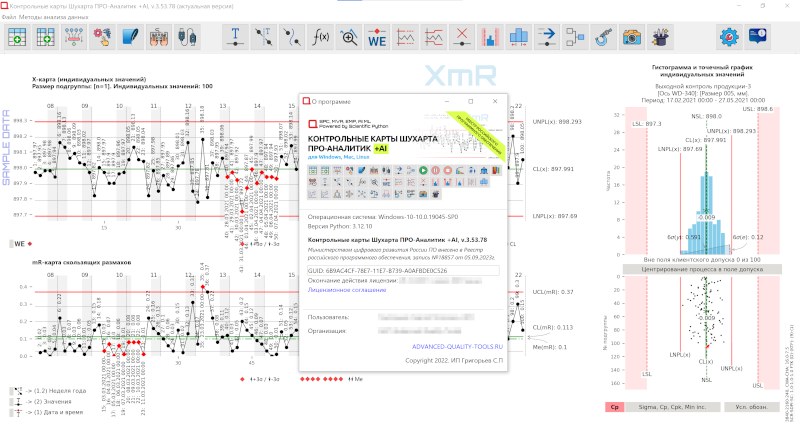Screen dimensions: 800x428
Task: Open the Лицензионное соглашение link
Action: tap(347, 290)
